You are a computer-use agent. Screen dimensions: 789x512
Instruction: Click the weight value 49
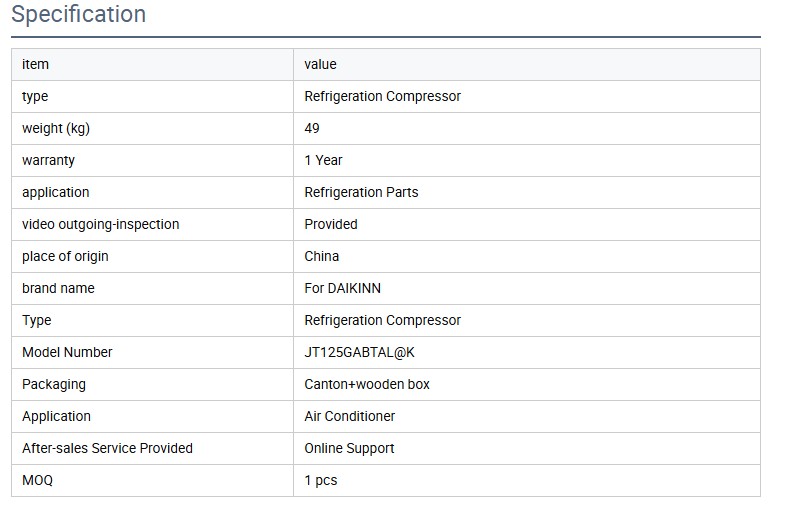point(312,128)
